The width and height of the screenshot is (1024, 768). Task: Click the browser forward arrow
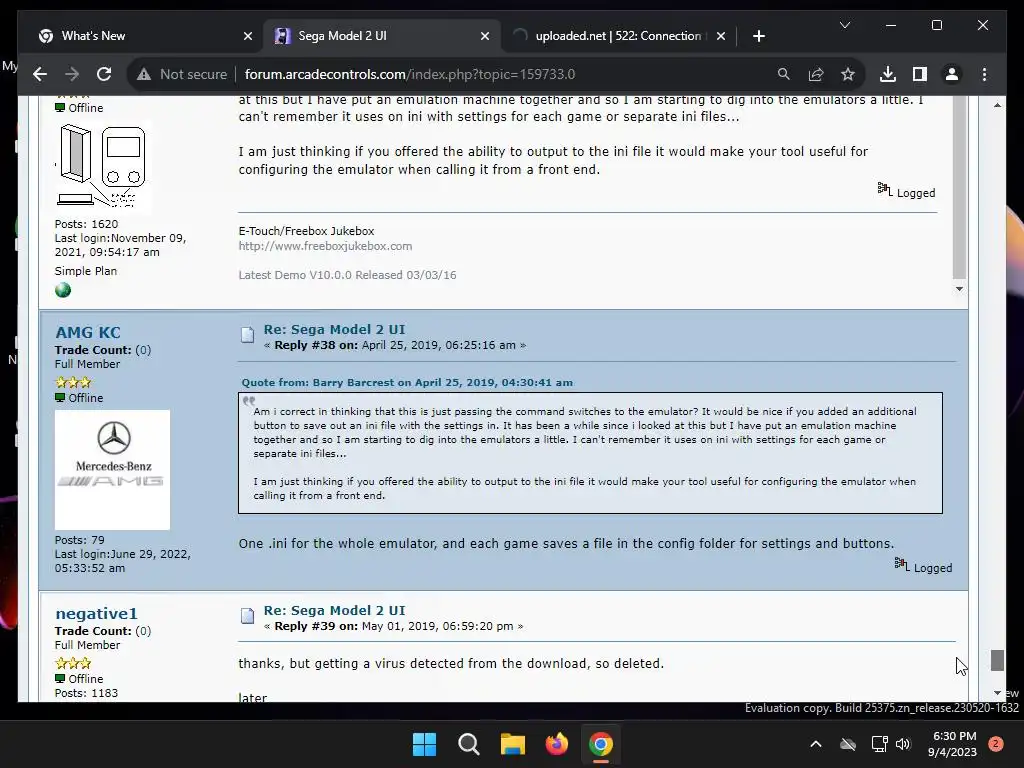pos(72,74)
